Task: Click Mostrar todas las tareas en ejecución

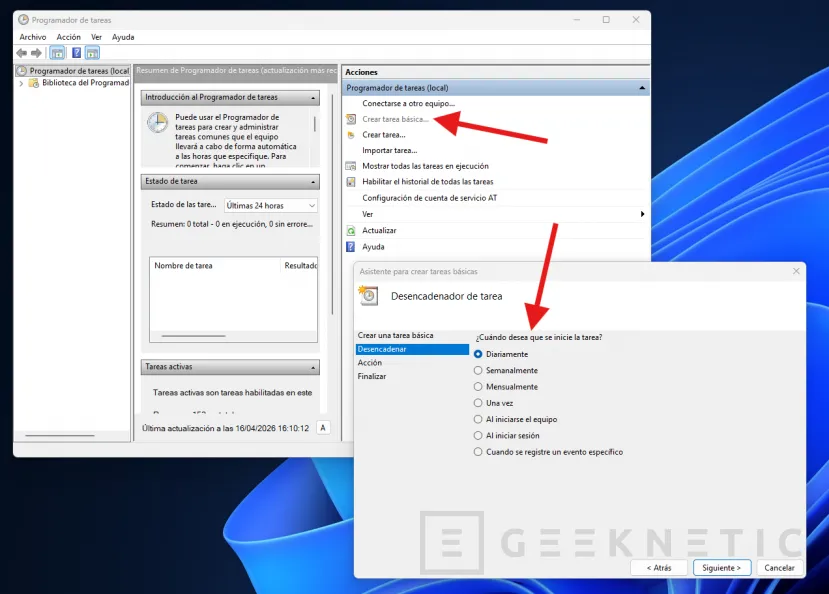Action: pos(426,166)
